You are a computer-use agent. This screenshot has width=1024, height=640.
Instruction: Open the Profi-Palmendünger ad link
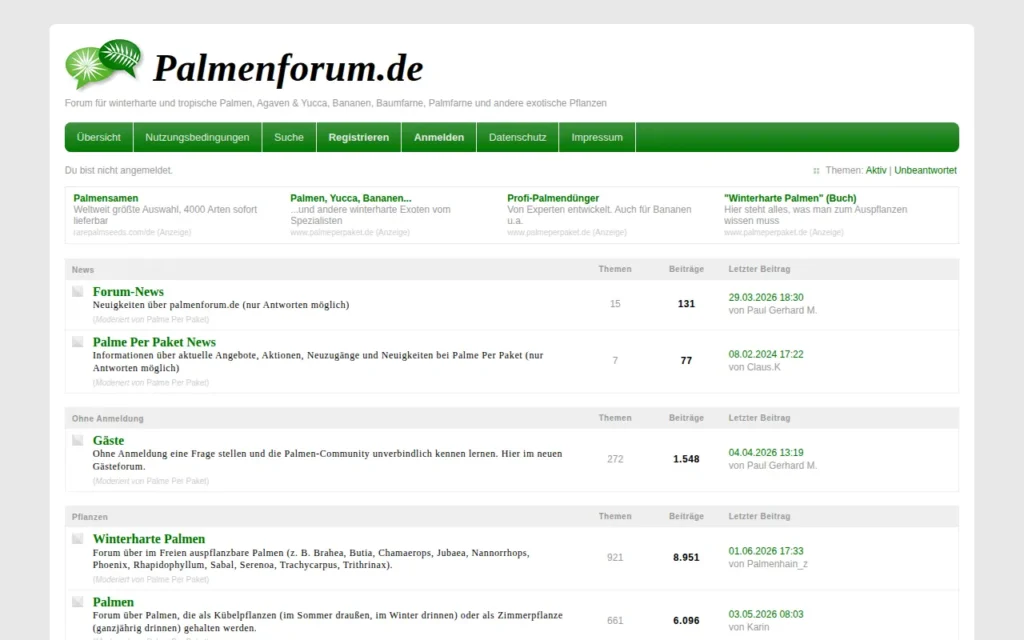pos(552,198)
